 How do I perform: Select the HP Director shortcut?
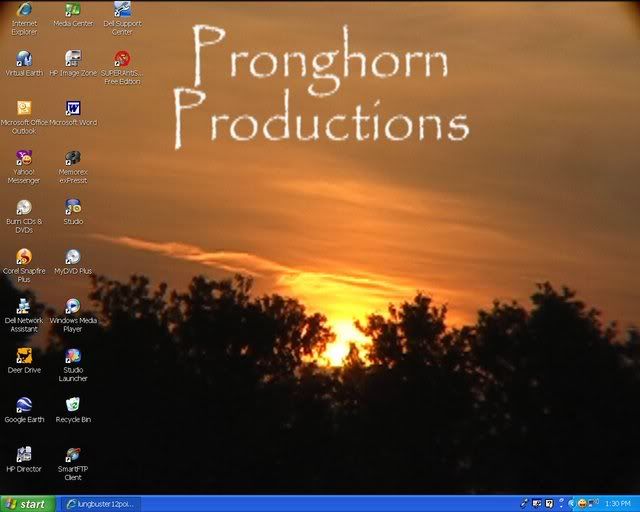[x=24, y=460]
